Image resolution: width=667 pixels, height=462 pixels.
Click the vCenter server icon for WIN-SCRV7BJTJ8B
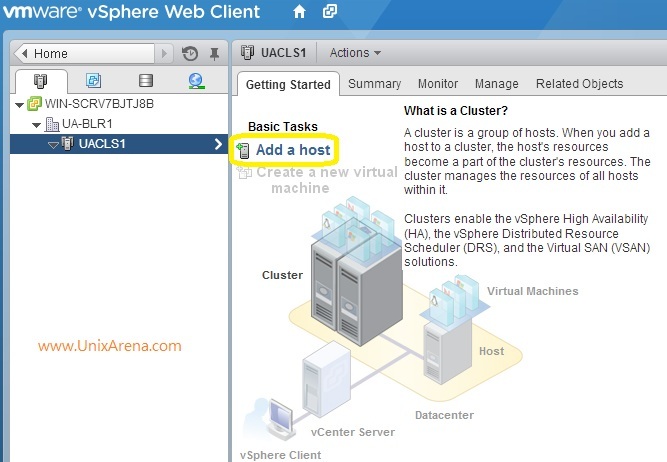pos(34,104)
